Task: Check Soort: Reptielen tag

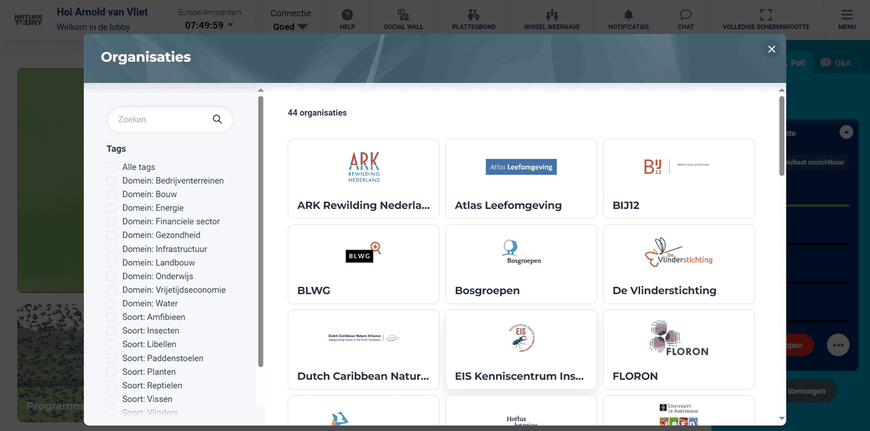Action: click(111, 386)
